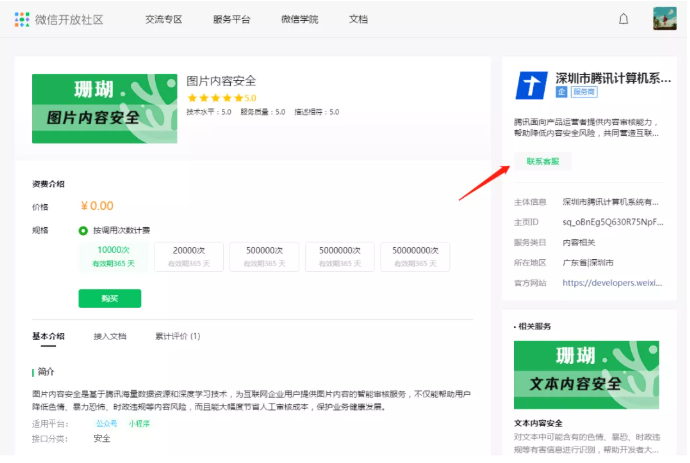Open the 交流专区 menu
The image size is (690, 463).
click(x=164, y=19)
